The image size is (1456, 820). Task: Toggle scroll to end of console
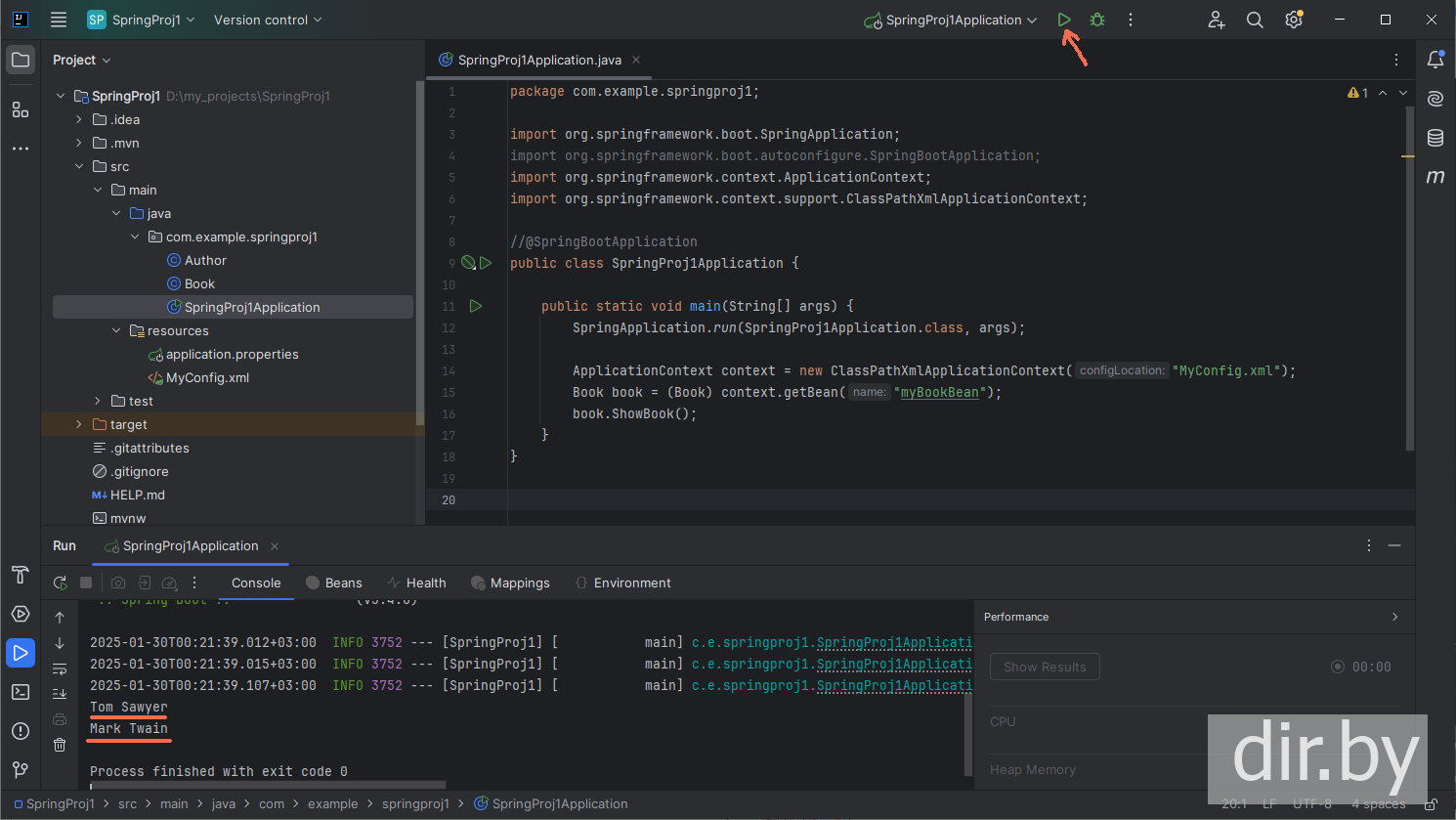point(60,694)
